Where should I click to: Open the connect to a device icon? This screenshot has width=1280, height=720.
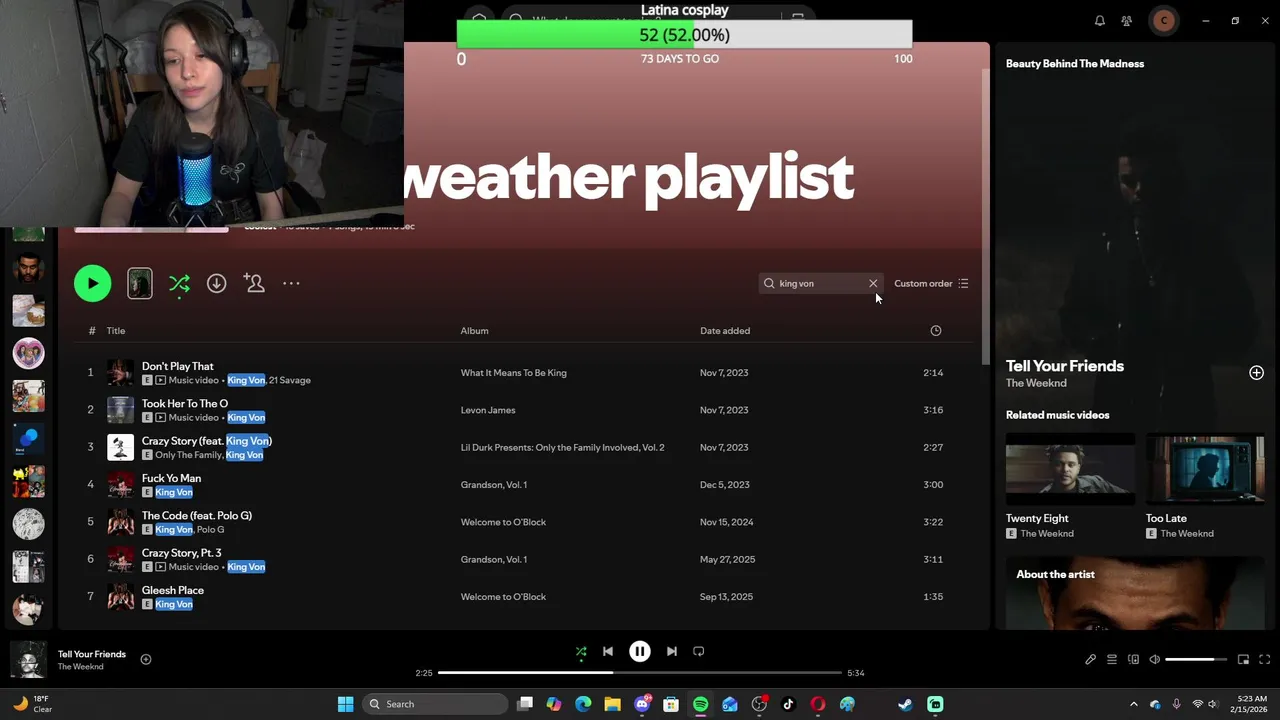(x=1133, y=660)
